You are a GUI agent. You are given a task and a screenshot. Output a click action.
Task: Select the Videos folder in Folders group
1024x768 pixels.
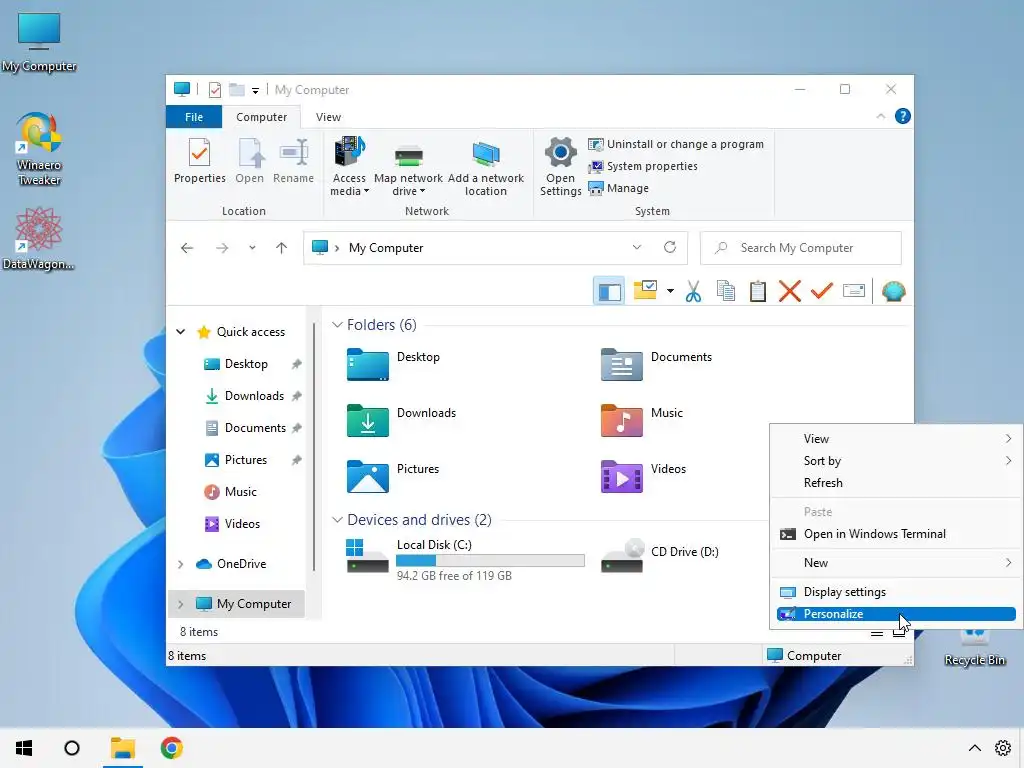click(x=643, y=476)
